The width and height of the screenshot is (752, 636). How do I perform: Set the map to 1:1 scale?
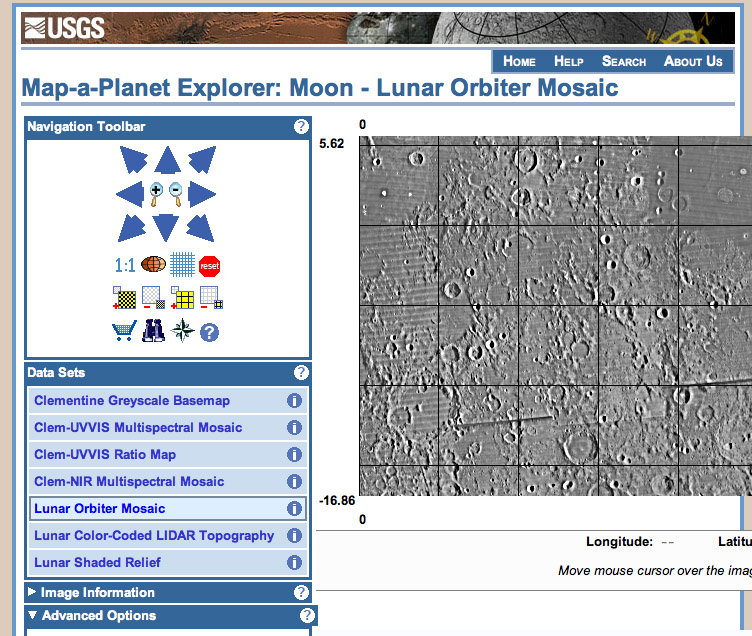click(125, 265)
